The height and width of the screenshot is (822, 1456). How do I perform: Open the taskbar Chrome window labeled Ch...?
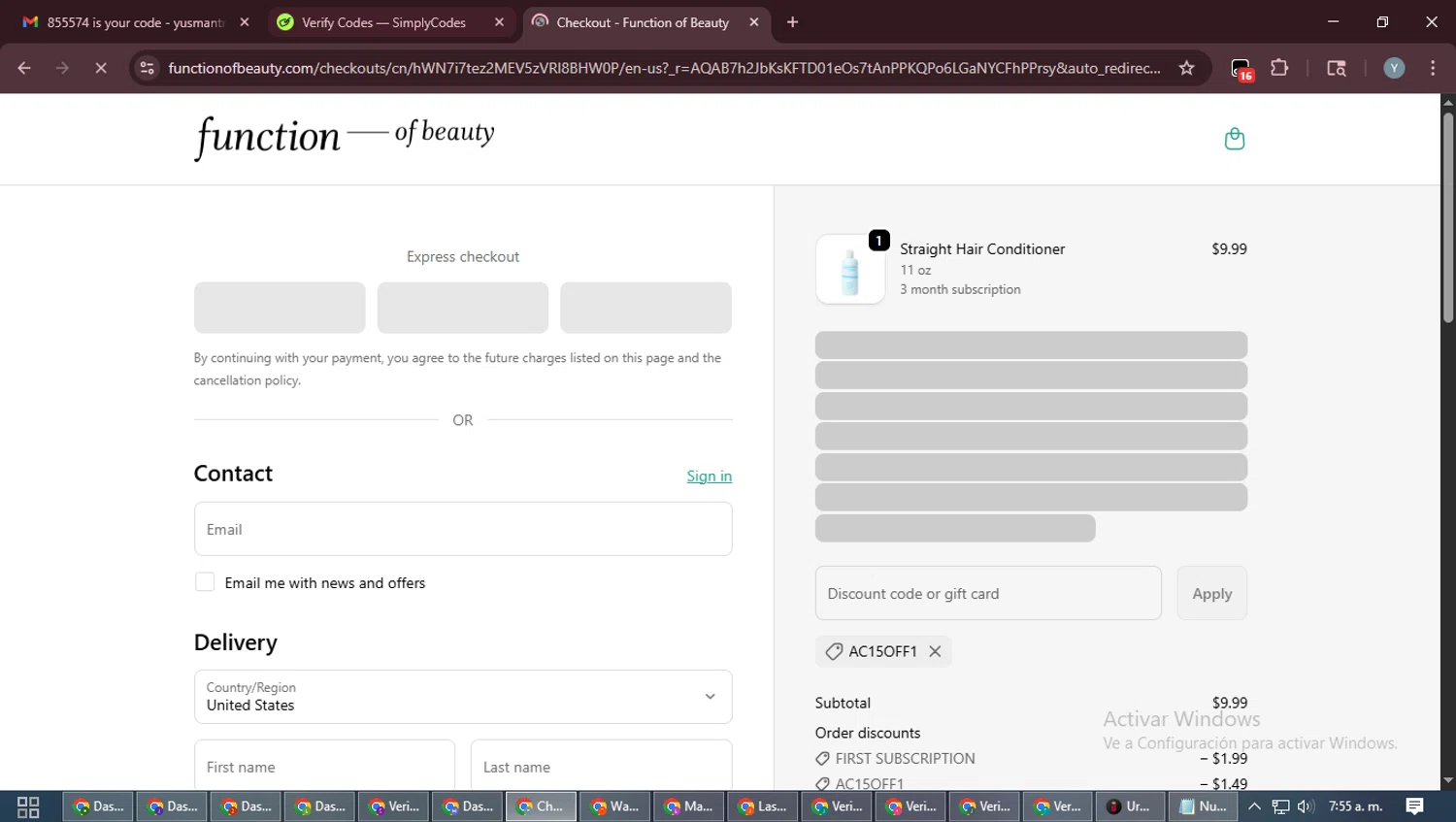click(541, 806)
